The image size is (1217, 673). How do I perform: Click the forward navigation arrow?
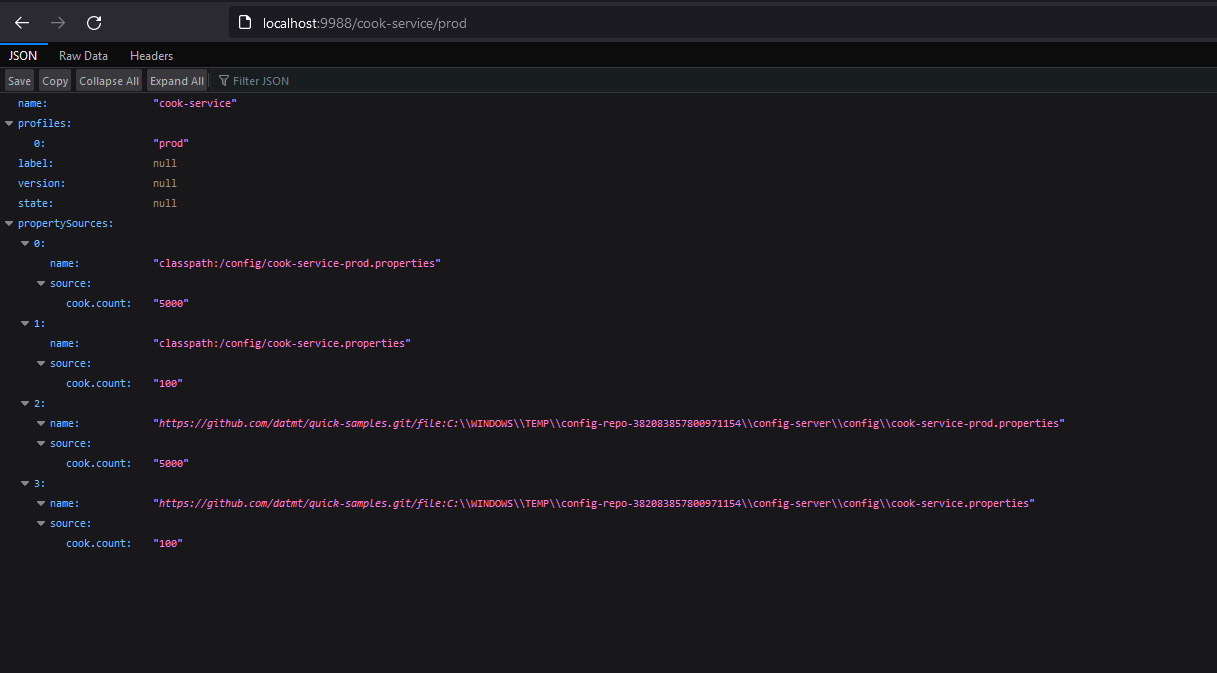pyautogui.click(x=58, y=22)
